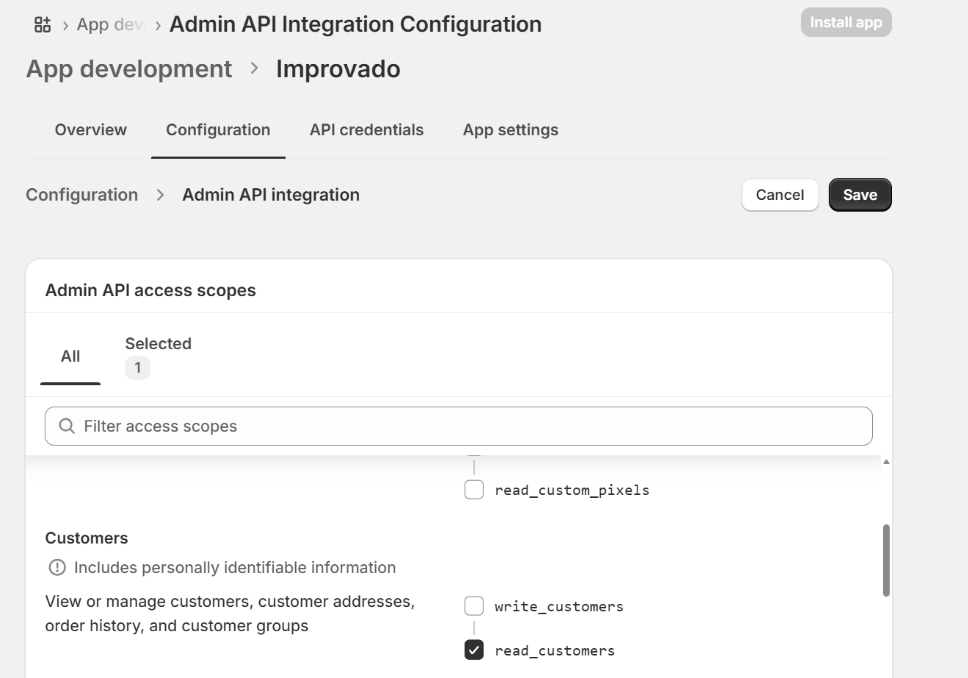Image resolution: width=968 pixels, height=678 pixels.
Task: Switch to the All scopes tab
Action: (x=71, y=356)
